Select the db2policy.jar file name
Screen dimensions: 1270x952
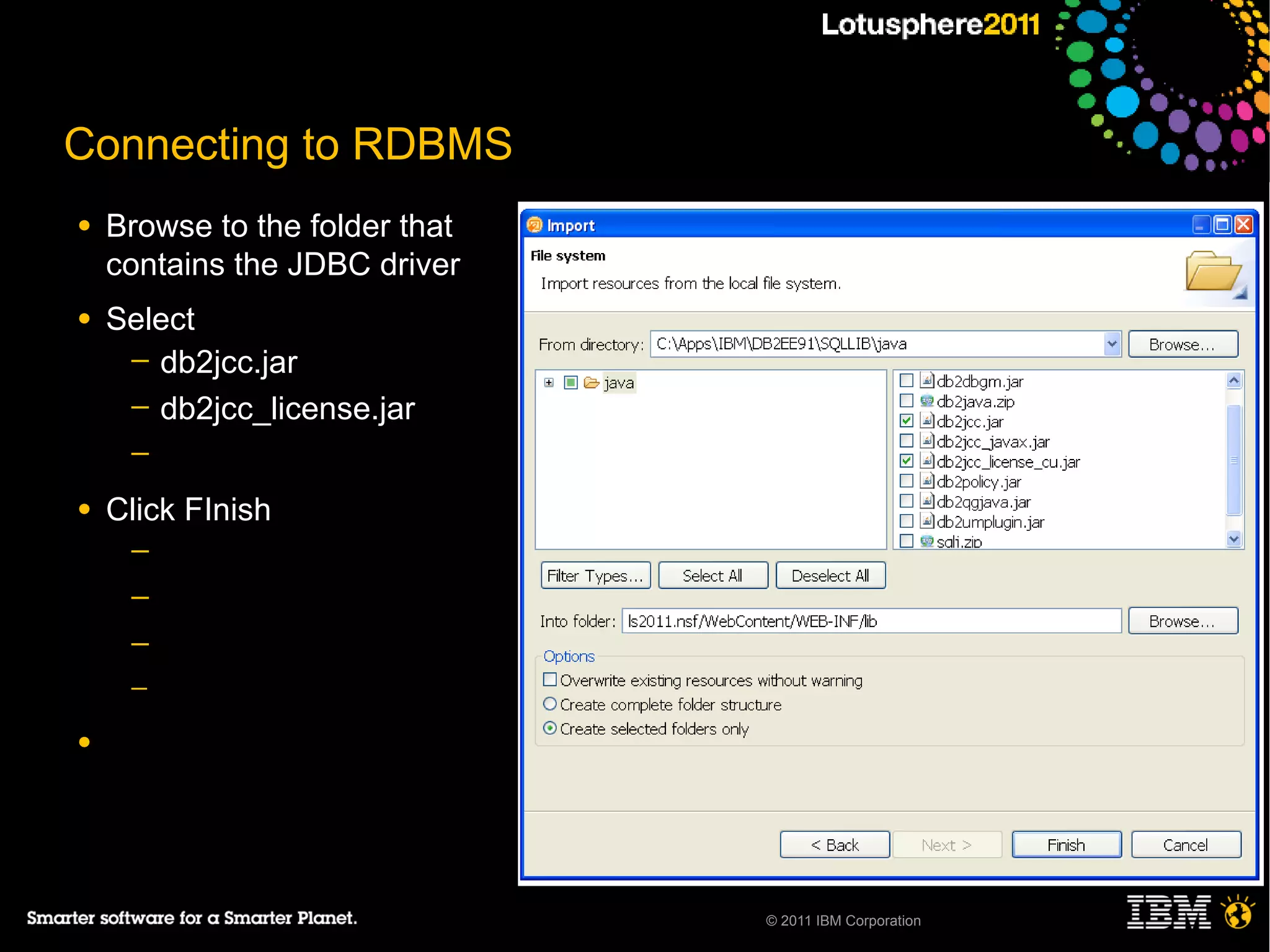[979, 482]
